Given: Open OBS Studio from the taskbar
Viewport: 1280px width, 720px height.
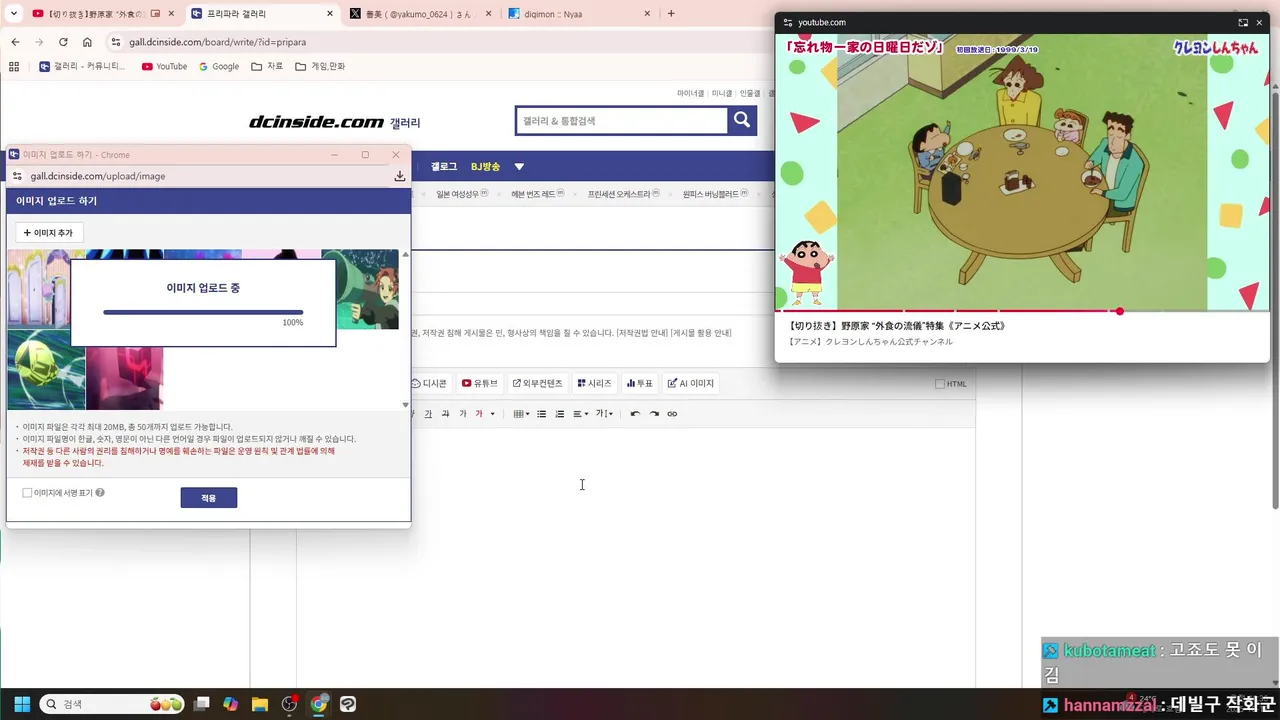Looking at the screenshot, I should 289,704.
